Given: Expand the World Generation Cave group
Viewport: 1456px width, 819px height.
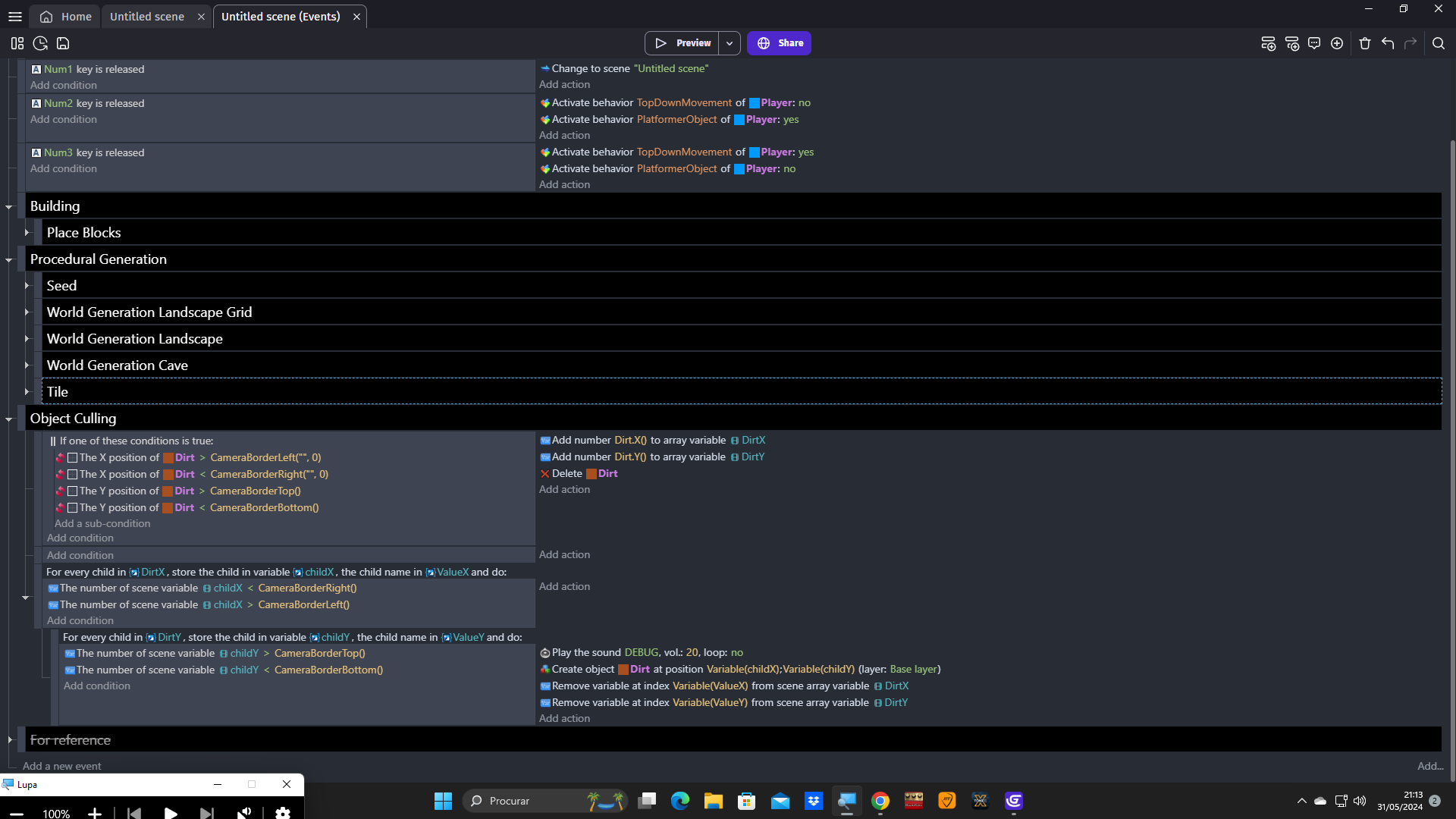Looking at the screenshot, I should 27,366.
